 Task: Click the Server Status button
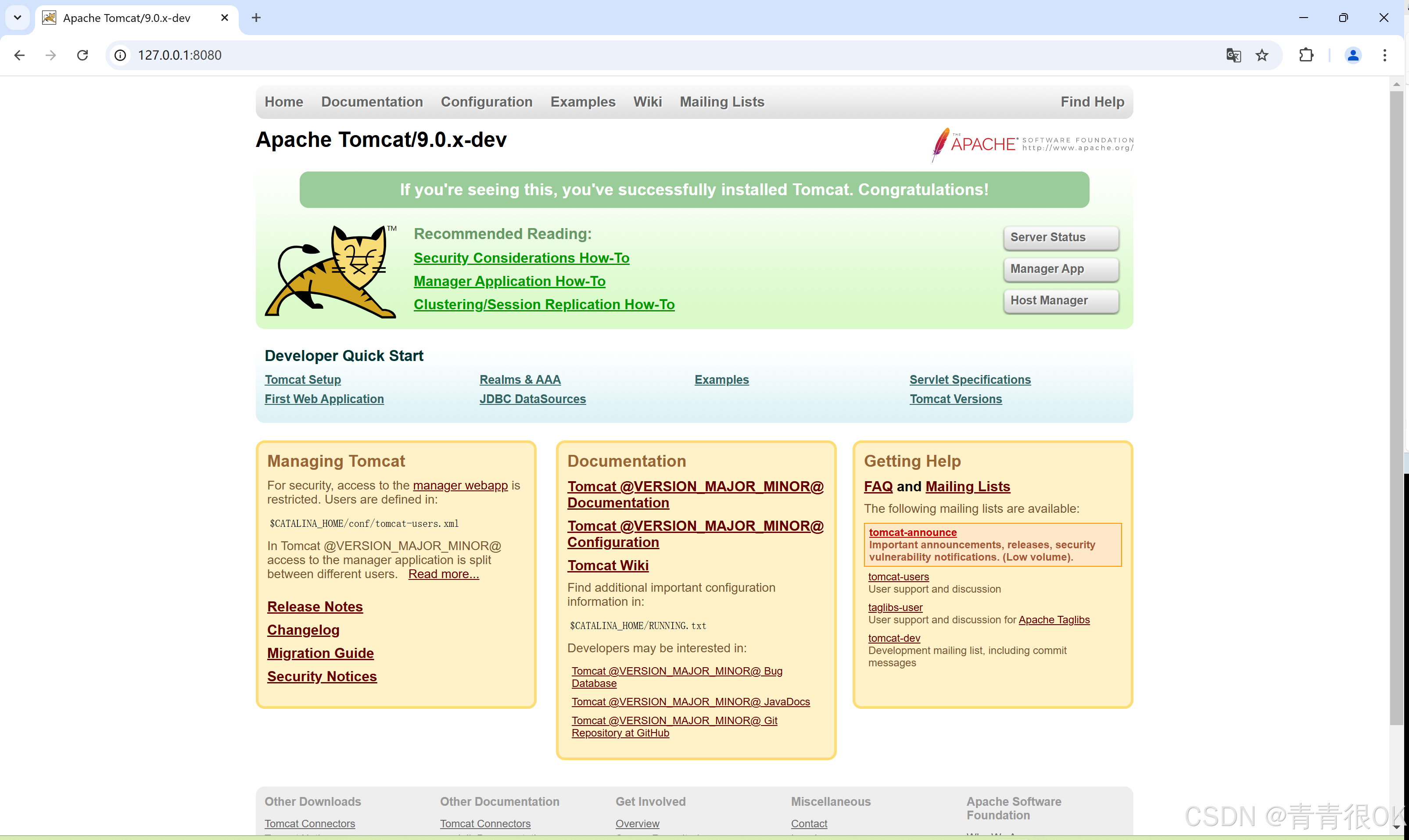[1060, 237]
